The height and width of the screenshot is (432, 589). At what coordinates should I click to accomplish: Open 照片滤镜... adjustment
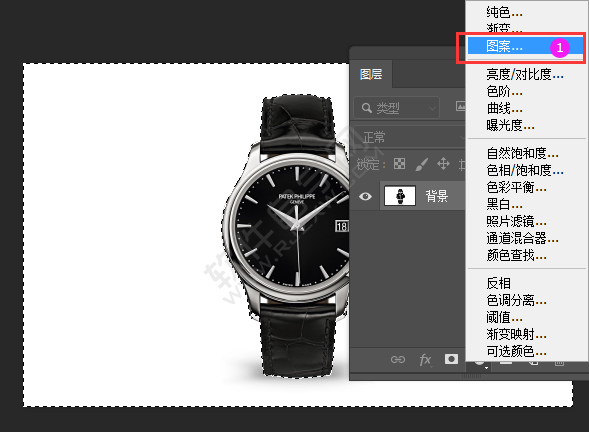(516, 221)
